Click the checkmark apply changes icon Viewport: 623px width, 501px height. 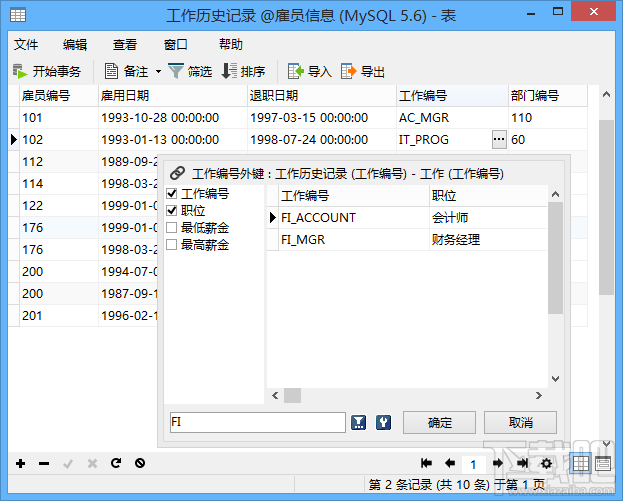point(68,463)
